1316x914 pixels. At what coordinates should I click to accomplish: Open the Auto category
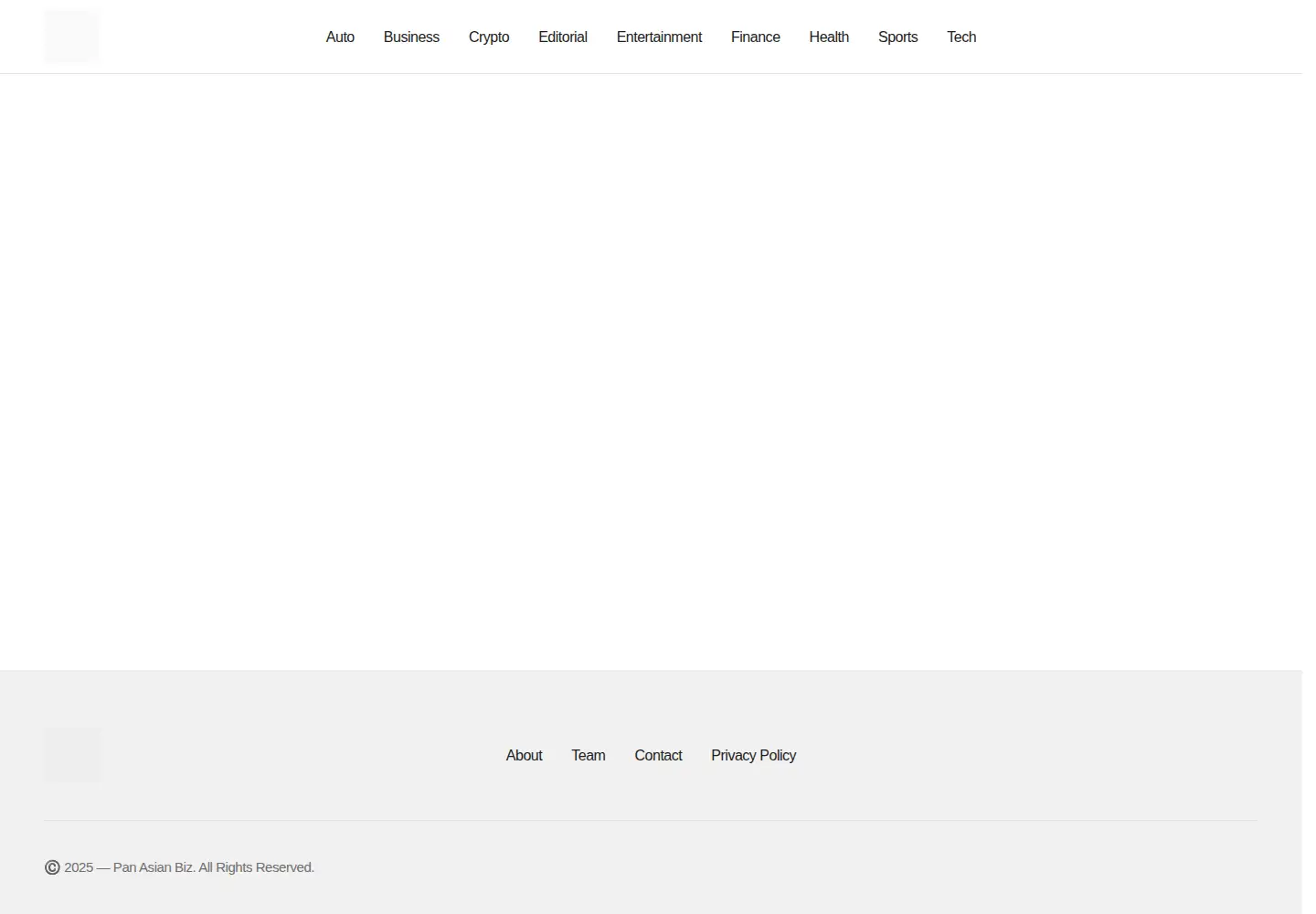tap(340, 37)
